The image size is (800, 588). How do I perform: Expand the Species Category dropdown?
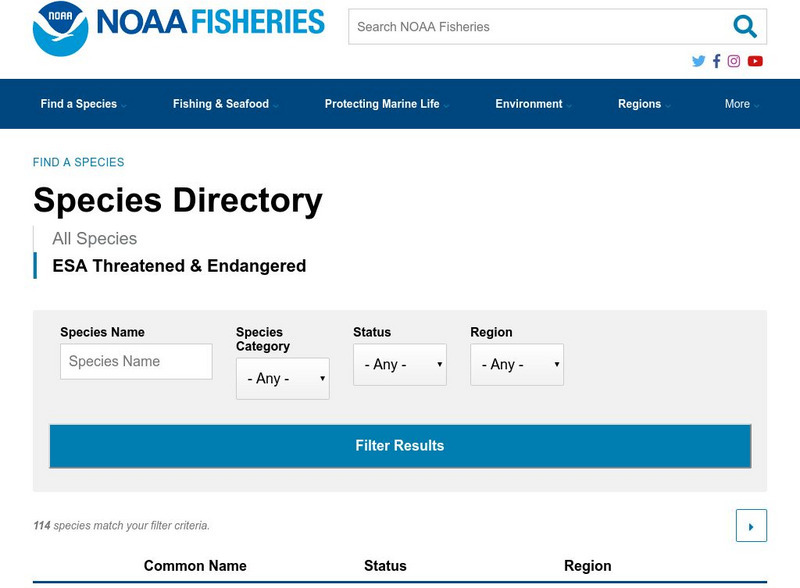282,379
